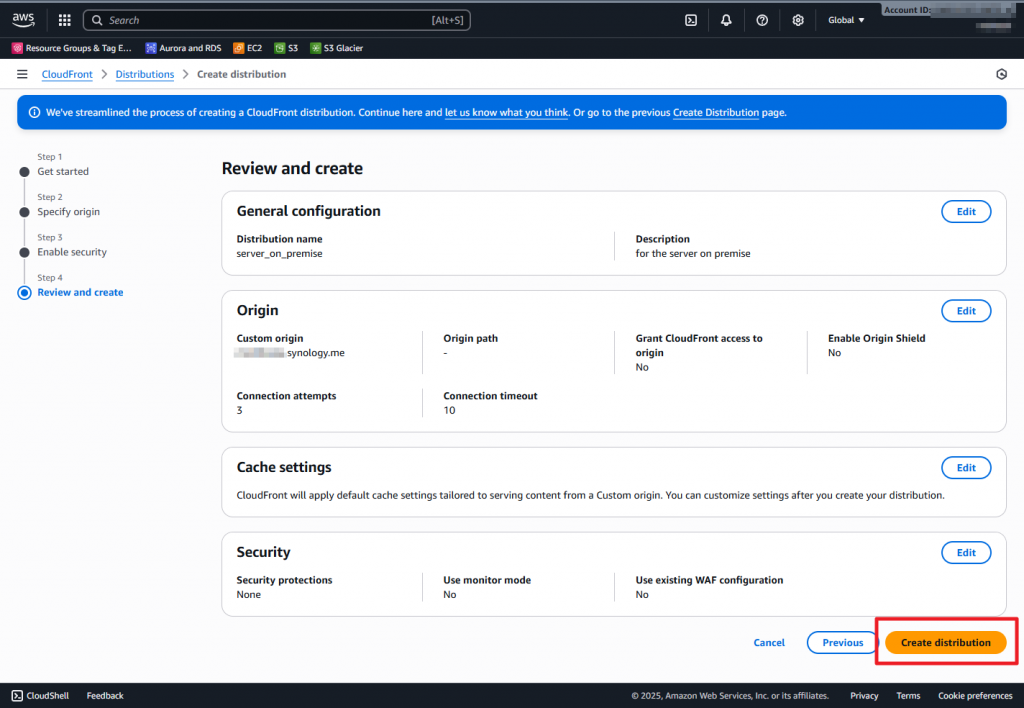The image size is (1024, 708).
Task: Edit Origin section
Action: pos(966,311)
